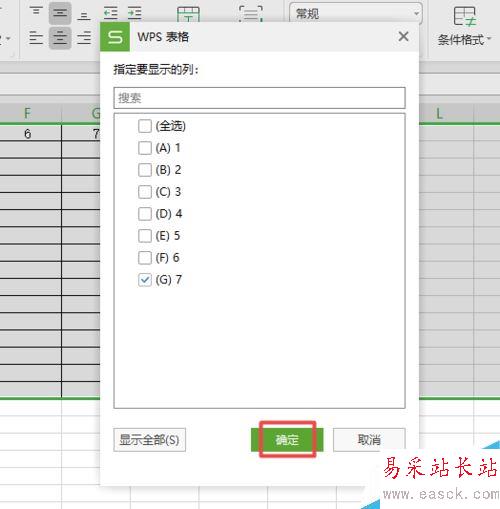
Task: Click the 搜索 search field
Action: 259,98
